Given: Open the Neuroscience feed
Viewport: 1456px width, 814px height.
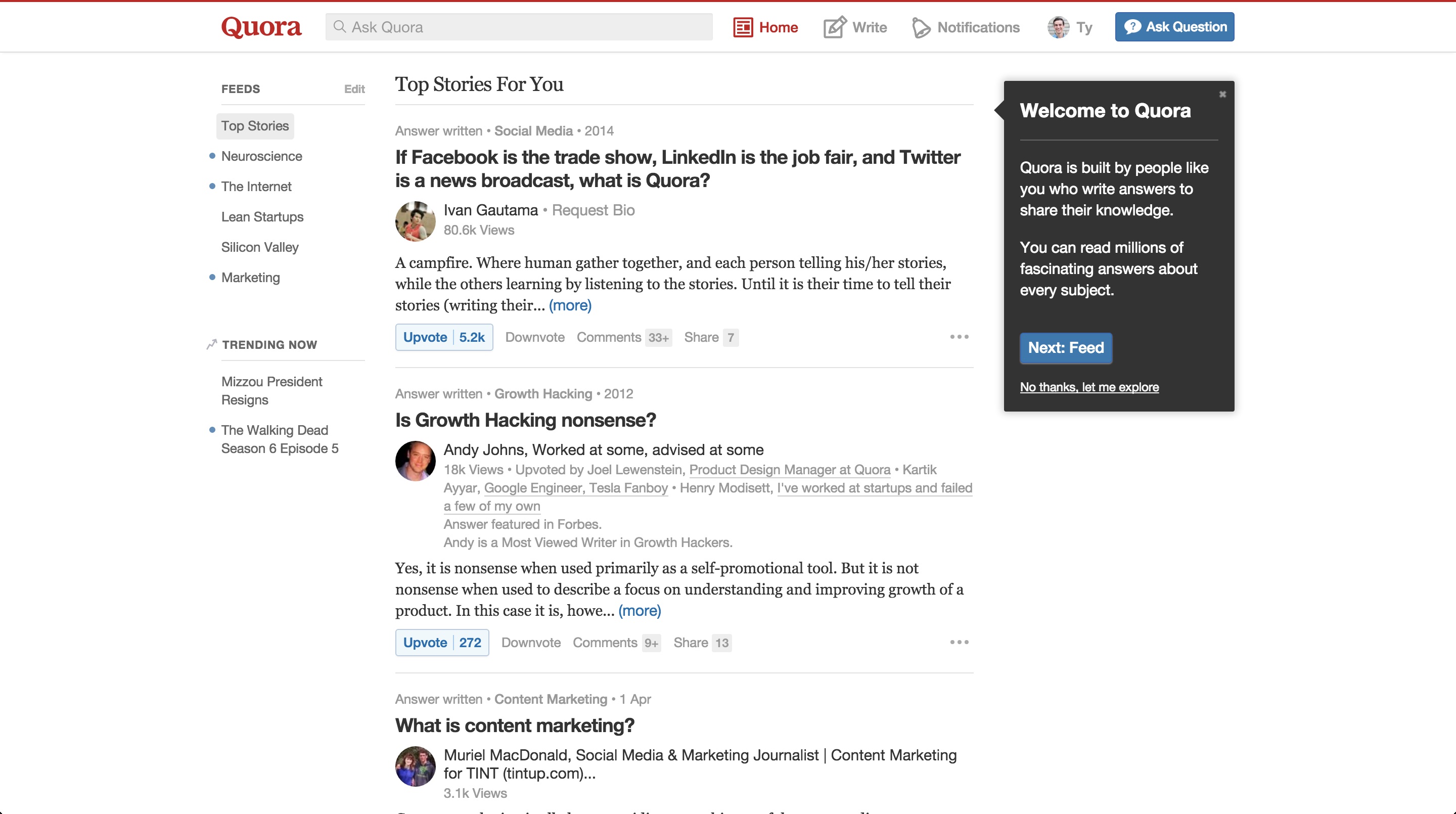Looking at the screenshot, I should click(262, 156).
